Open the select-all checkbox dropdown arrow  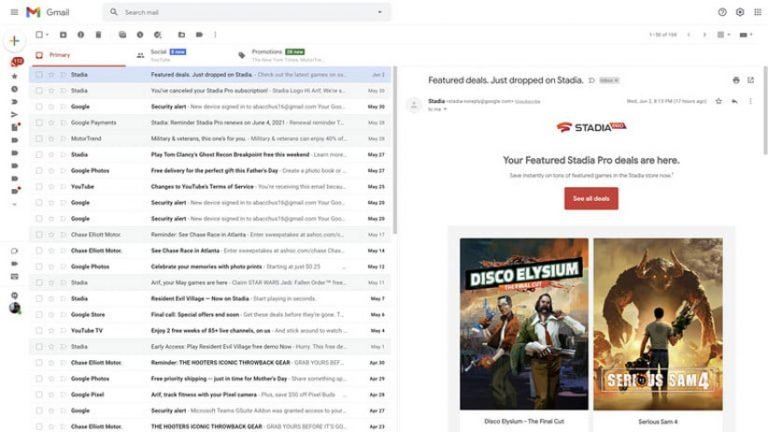click(49, 35)
